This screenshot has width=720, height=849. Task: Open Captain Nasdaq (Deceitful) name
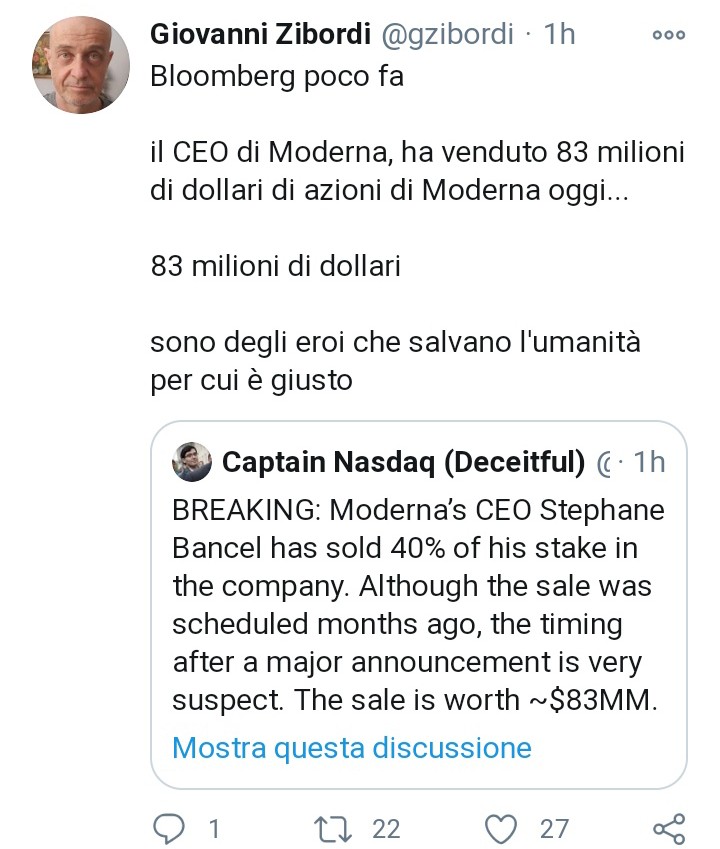(403, 461)
